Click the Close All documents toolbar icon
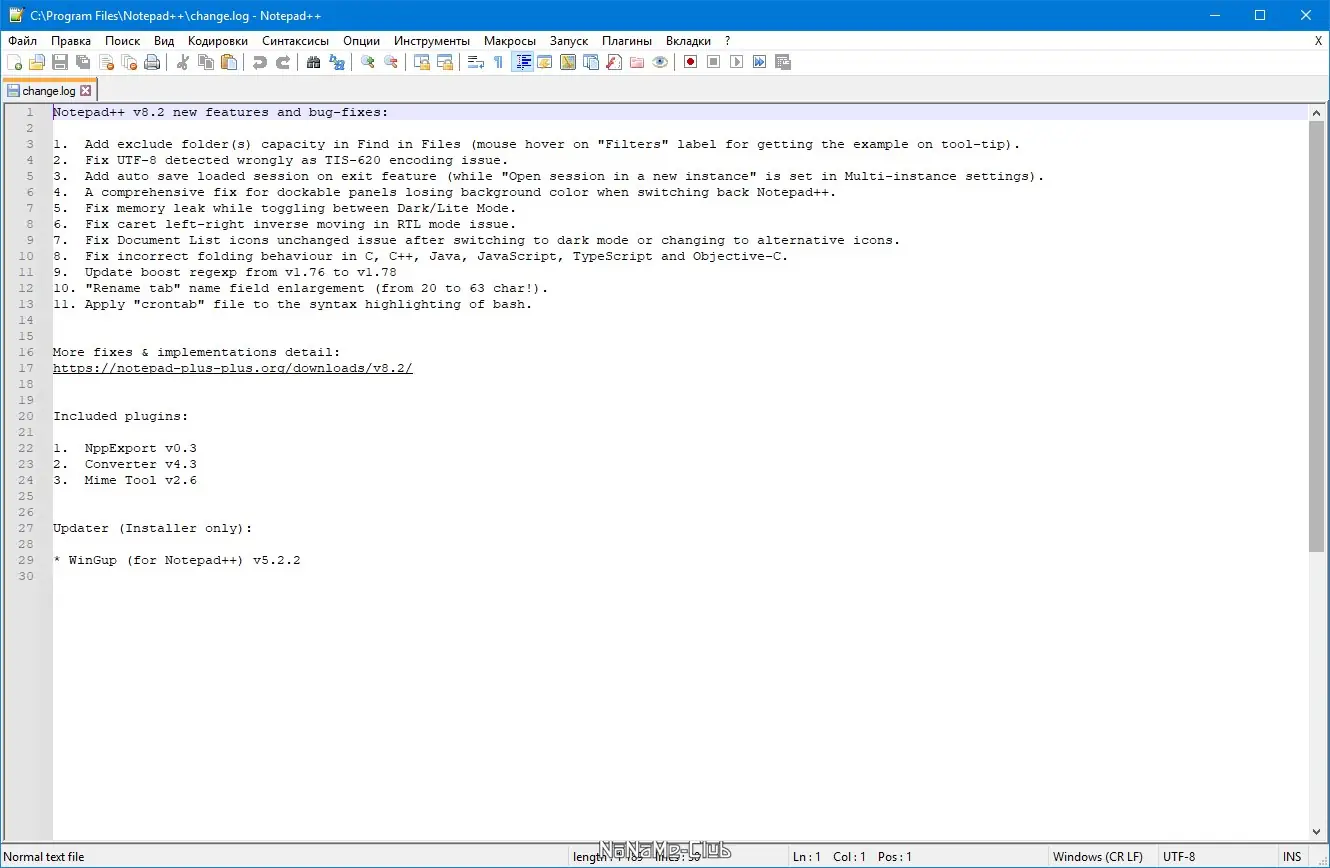Image resolution: width=1330 pixels, height=868 pixels. pyautogui.click(x=129, y=62)
